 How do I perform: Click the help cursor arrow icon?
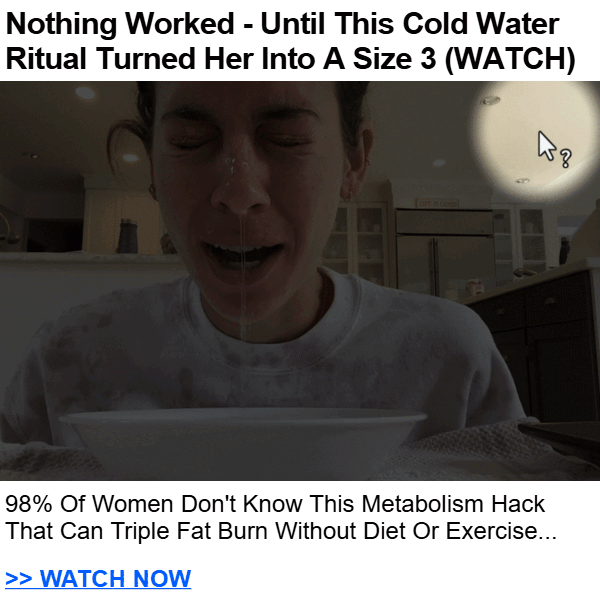[x=547, y=146]
